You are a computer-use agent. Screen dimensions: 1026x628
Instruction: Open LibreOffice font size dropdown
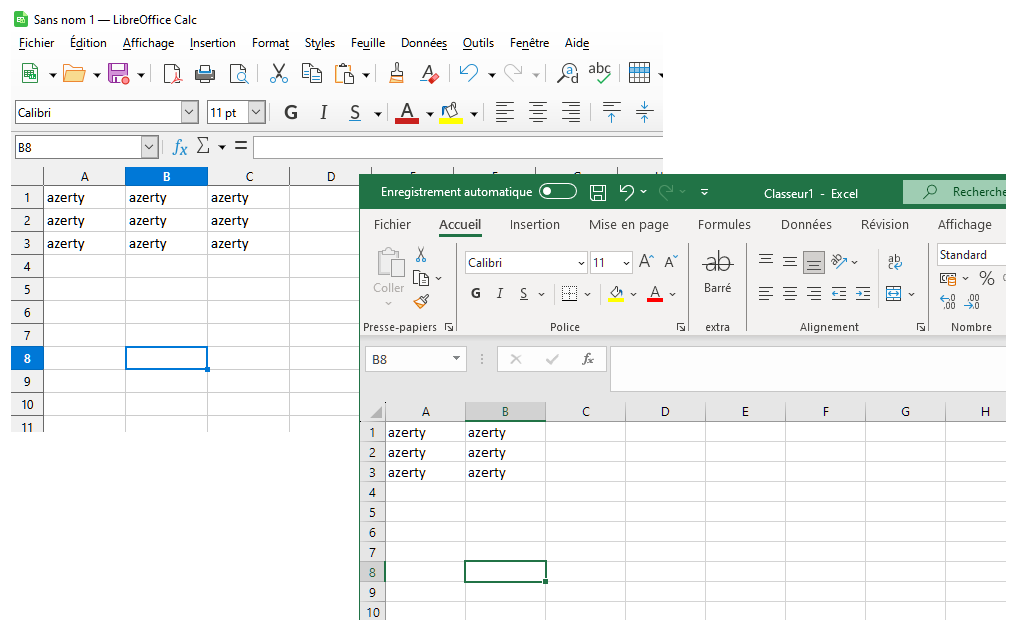pos(256,113)
